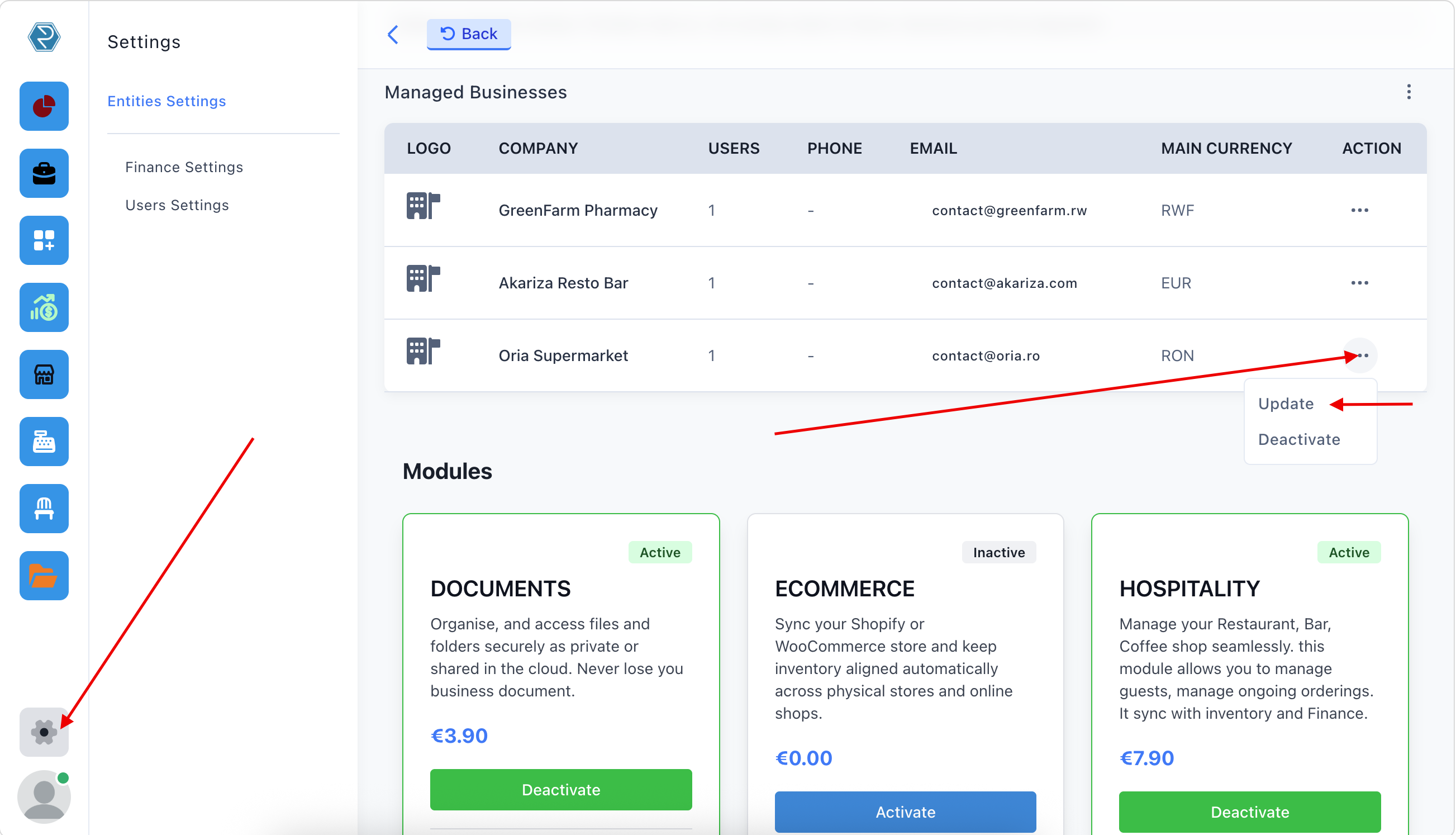Image resolution: width=1456 pixels, height=835 pixels.
Task: Select the cash register POS icon
Action: point(44,441)
